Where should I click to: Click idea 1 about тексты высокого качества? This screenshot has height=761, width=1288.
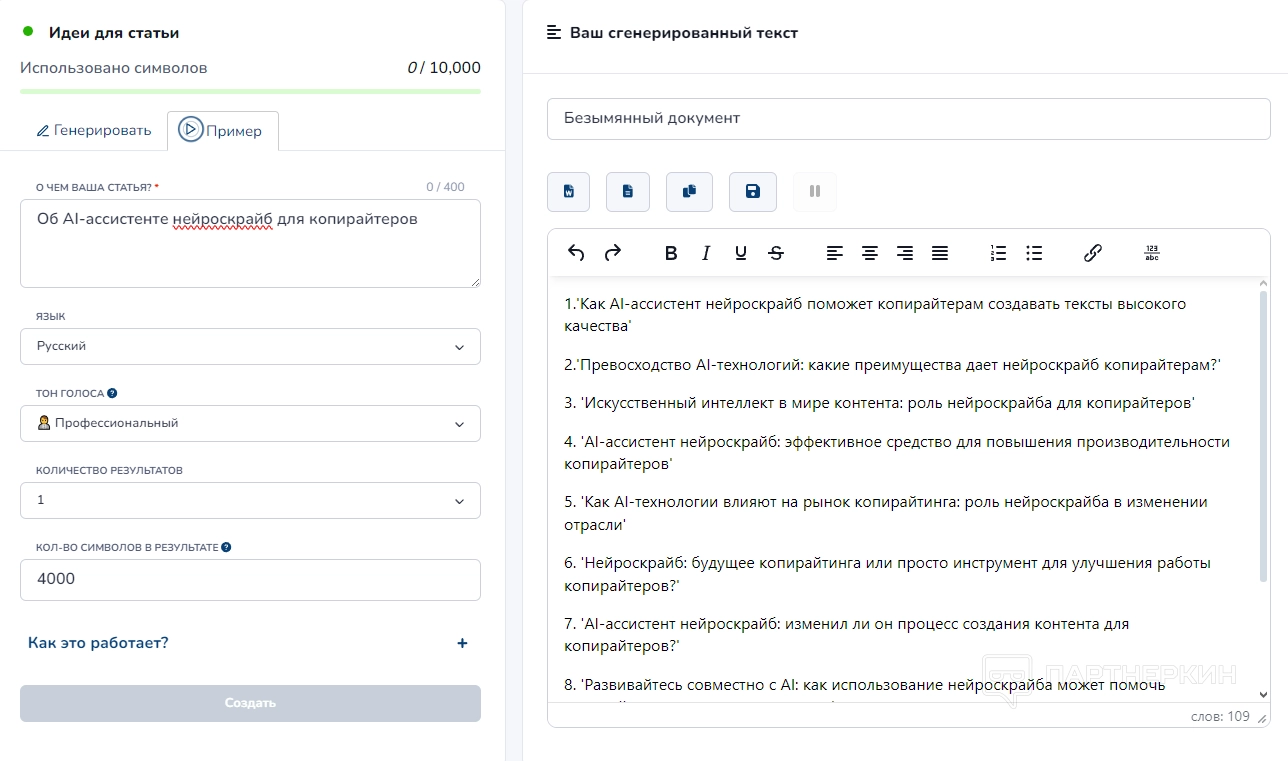(875, 314)
